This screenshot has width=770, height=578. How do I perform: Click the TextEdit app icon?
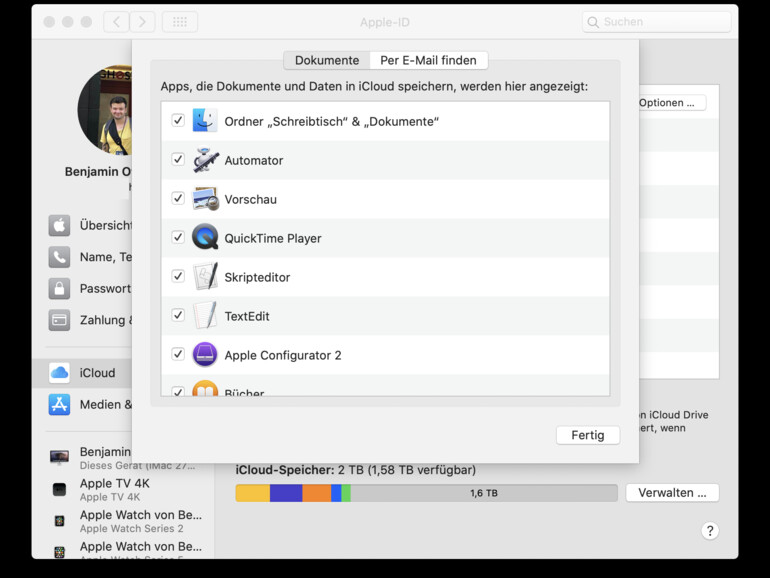pos(205,316)
